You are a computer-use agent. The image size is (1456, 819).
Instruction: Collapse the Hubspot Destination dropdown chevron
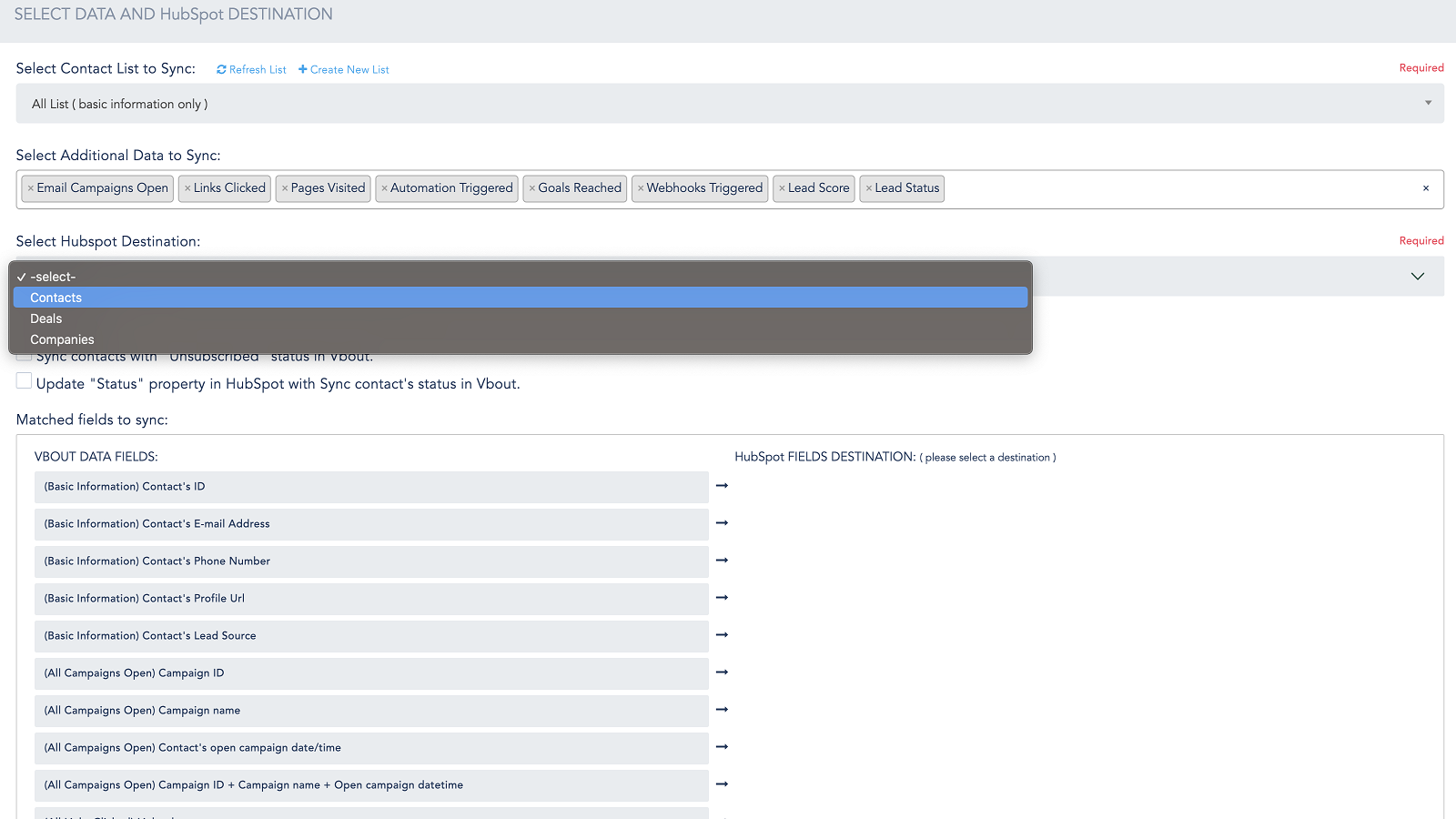point(1417,276)
